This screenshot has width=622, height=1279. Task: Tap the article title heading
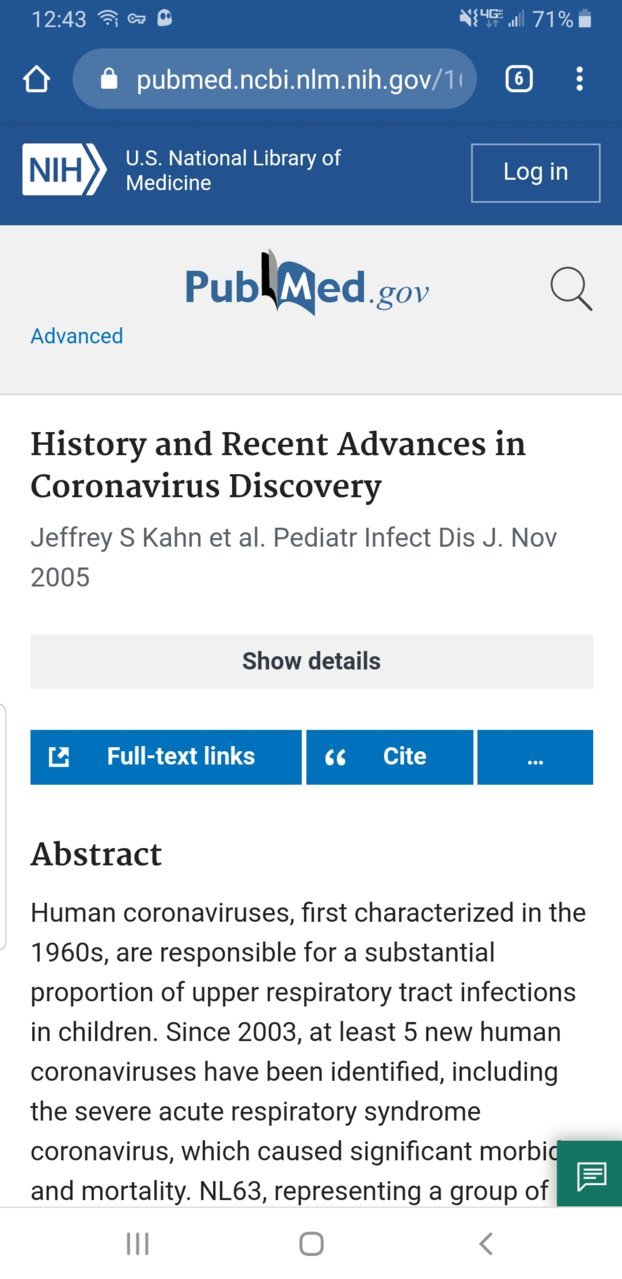pyautogui.click(x=278, y=465)
